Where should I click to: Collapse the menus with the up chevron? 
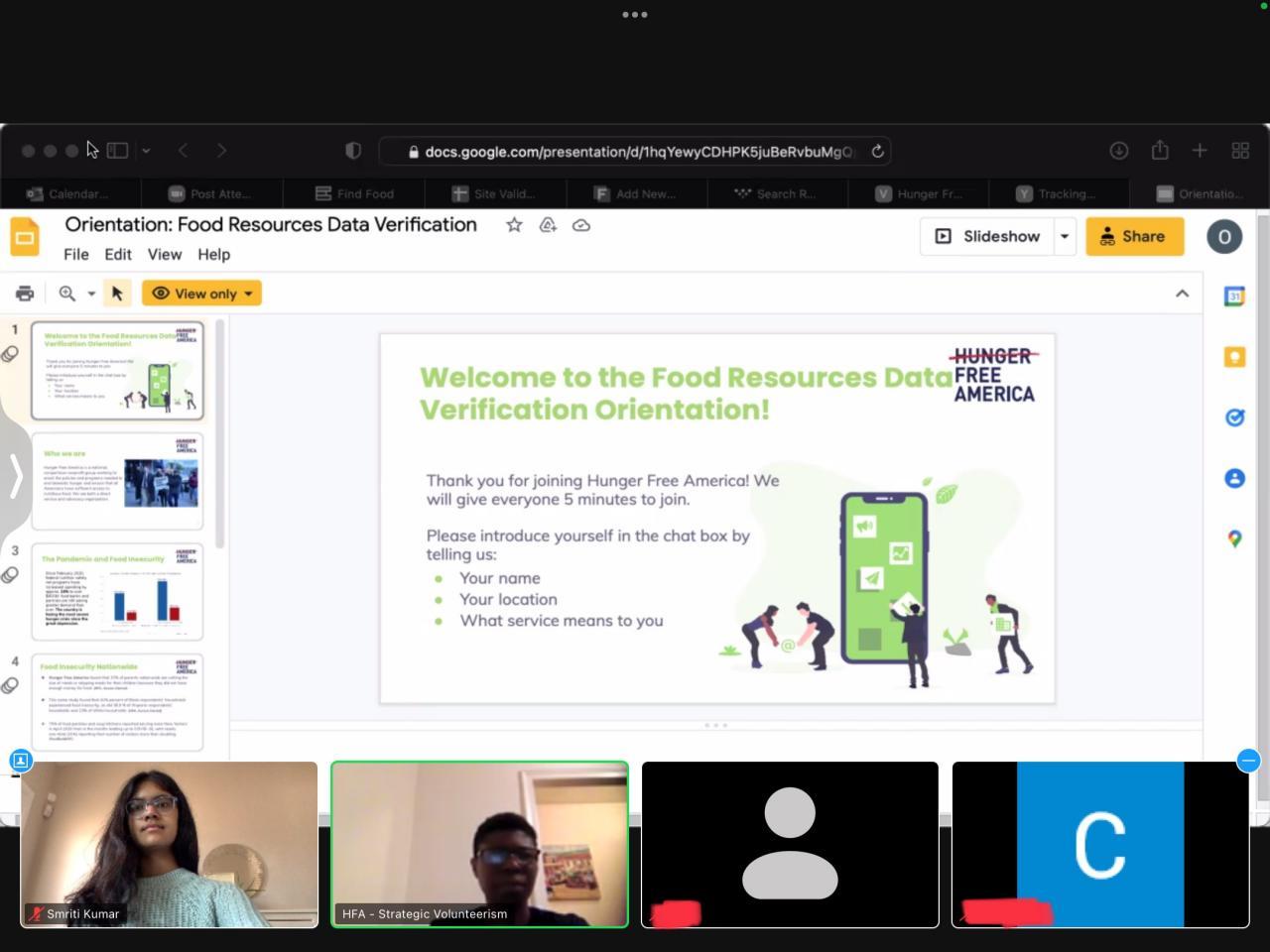[x=1182, y=294]
